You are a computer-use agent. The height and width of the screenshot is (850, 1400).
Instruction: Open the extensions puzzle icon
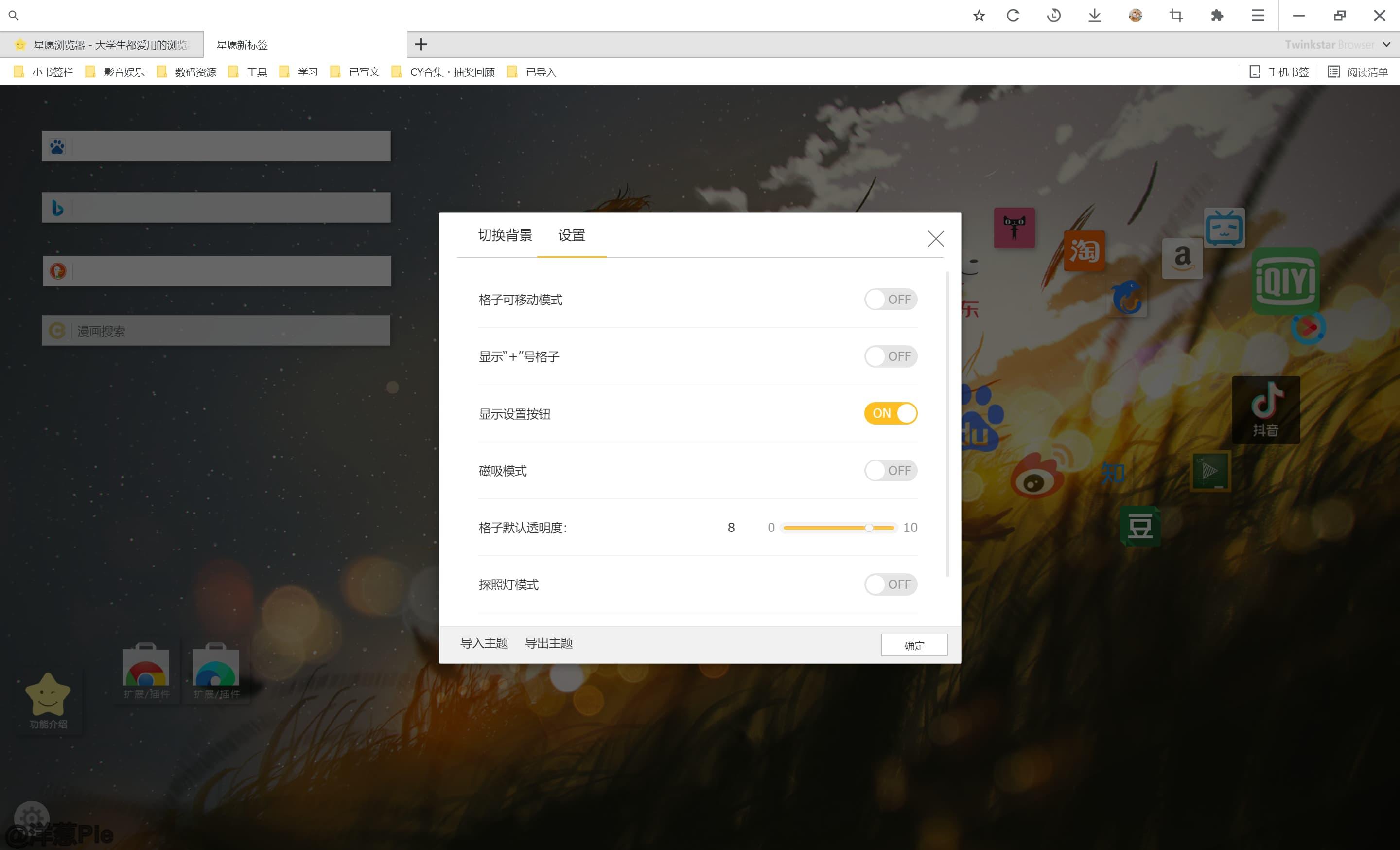click(x=1216, y=16)
